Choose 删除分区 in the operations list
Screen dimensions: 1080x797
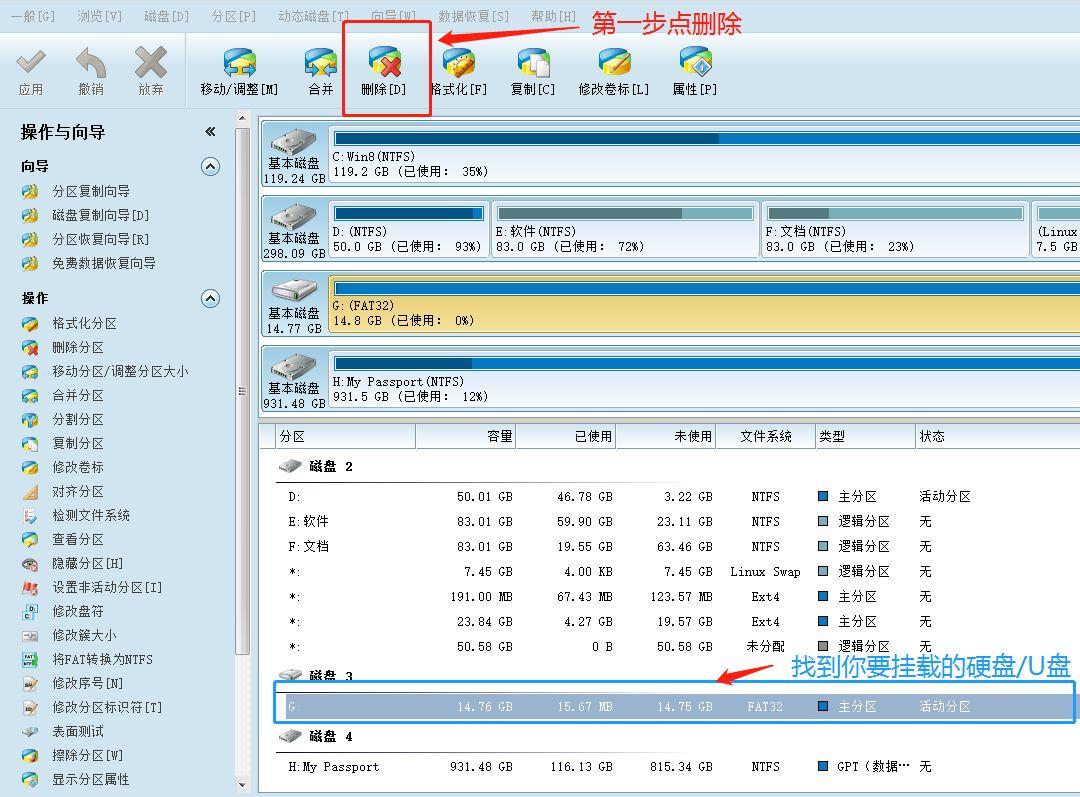pyautogui.click(x=78, y=347)
